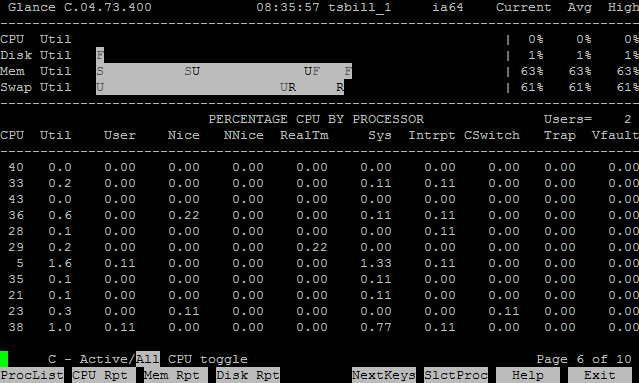Choose the SlctProc softkey
The image size is (639, 383).
[x=456, y=375]
